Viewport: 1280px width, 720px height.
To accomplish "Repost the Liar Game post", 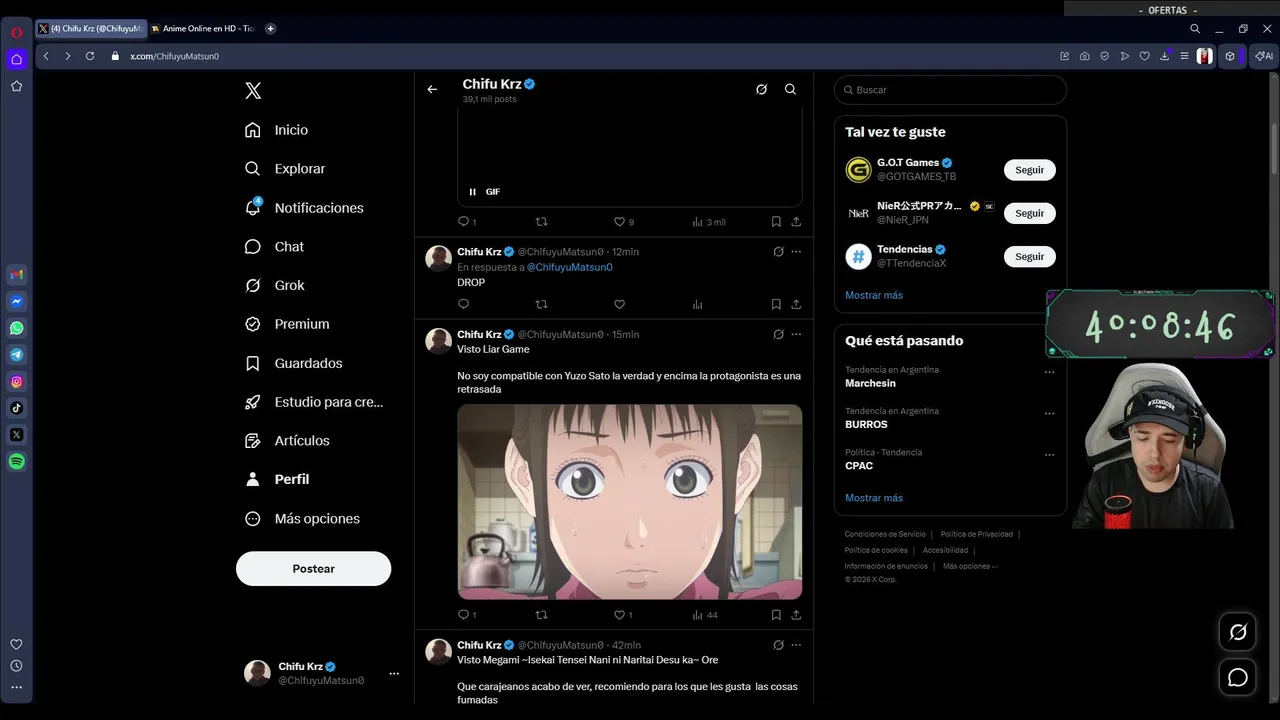I will 541,615.
